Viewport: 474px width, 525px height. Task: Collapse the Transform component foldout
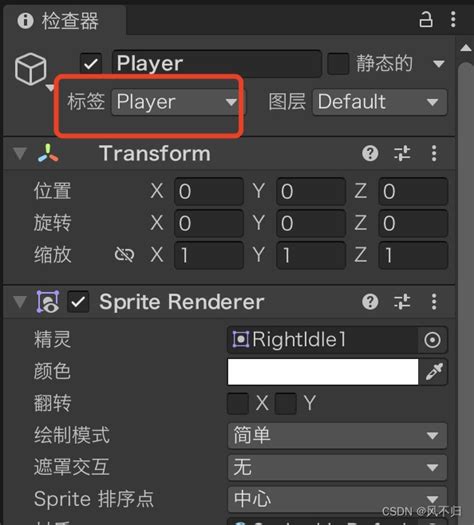pyautogui.click(x=20, y=154)
